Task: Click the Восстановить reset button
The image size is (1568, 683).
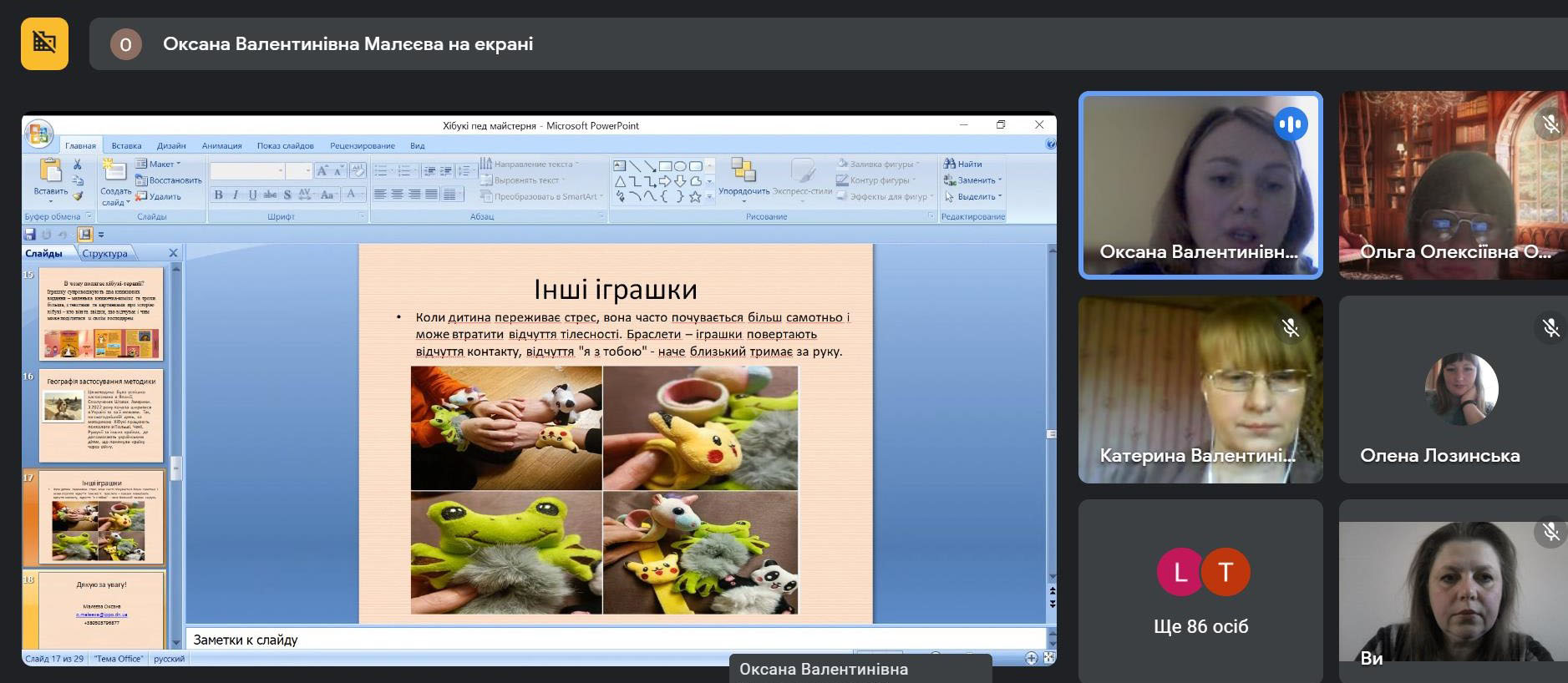Action: coord(168,180)
